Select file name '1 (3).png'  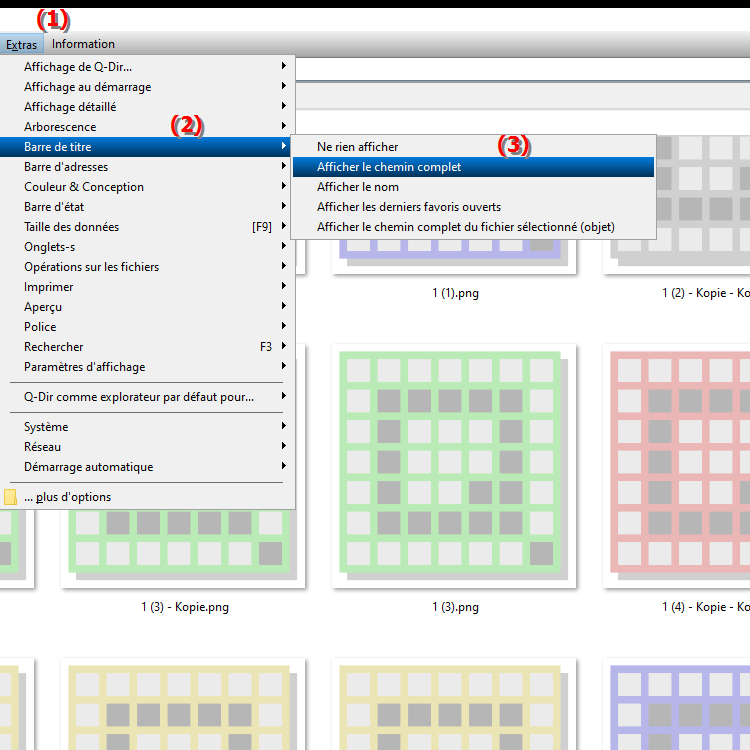(455, 607)
